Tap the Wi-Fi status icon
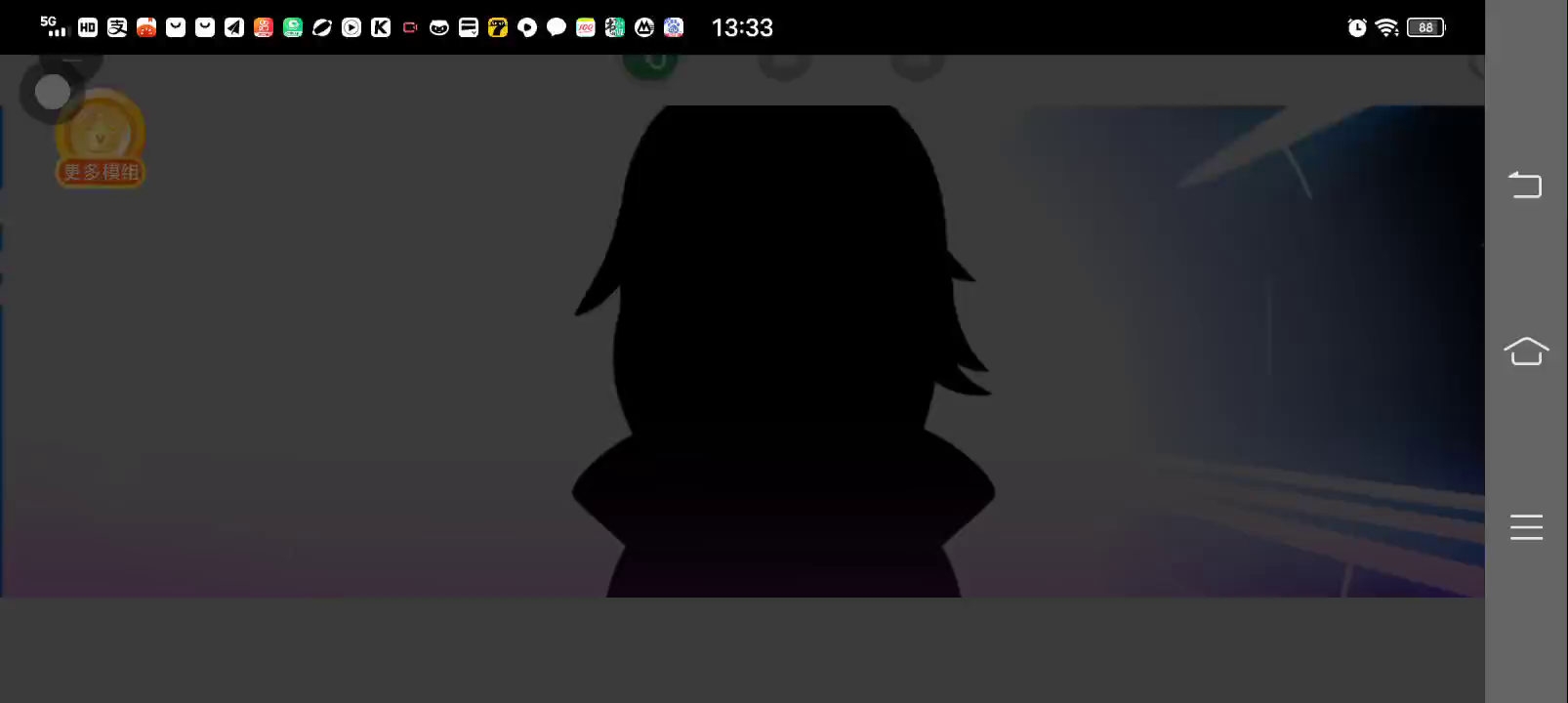Image resolution: width=1568 pixels, height=703 pixels. (x=1386, y=27)
